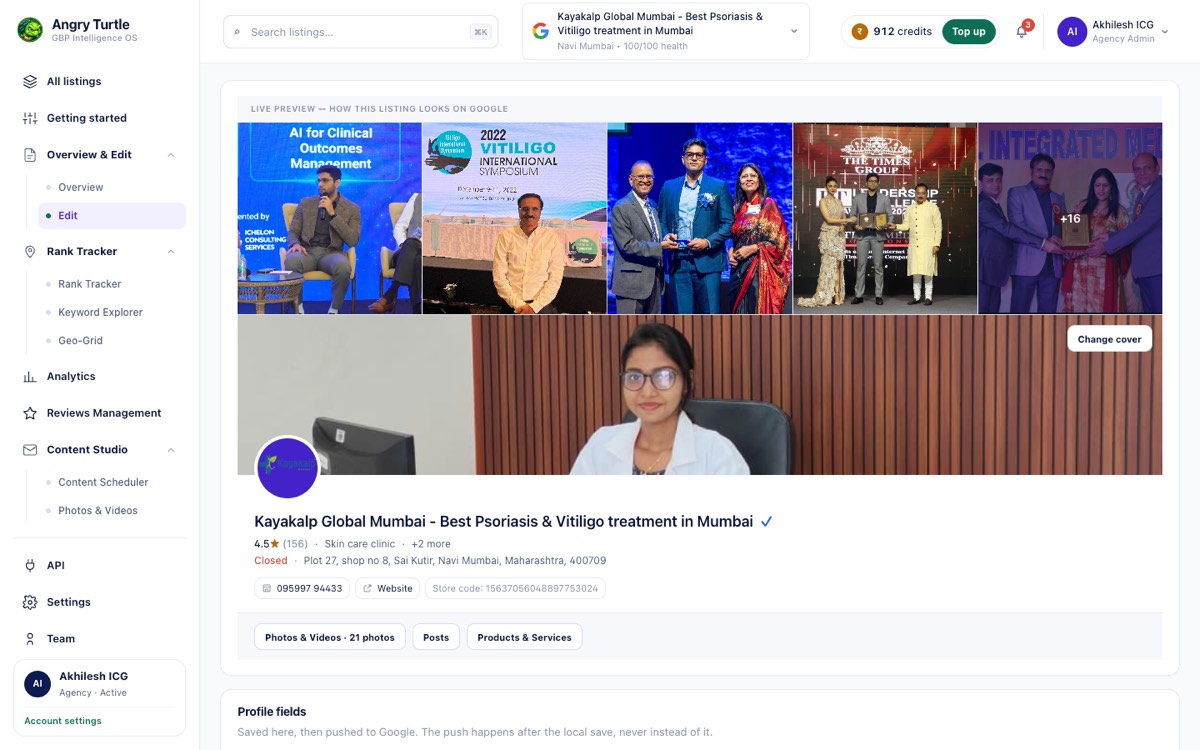Click inside the Search listings field

[360, 32]
